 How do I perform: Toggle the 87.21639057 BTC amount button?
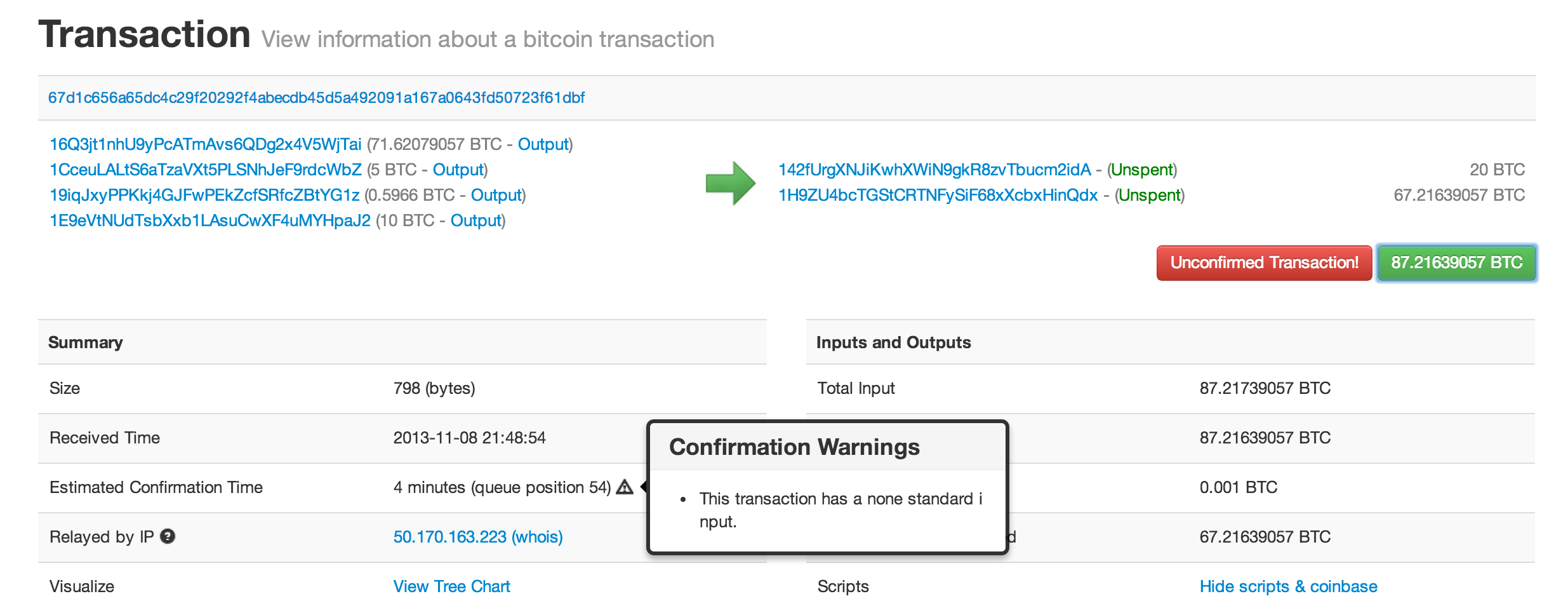[1456, 263]
